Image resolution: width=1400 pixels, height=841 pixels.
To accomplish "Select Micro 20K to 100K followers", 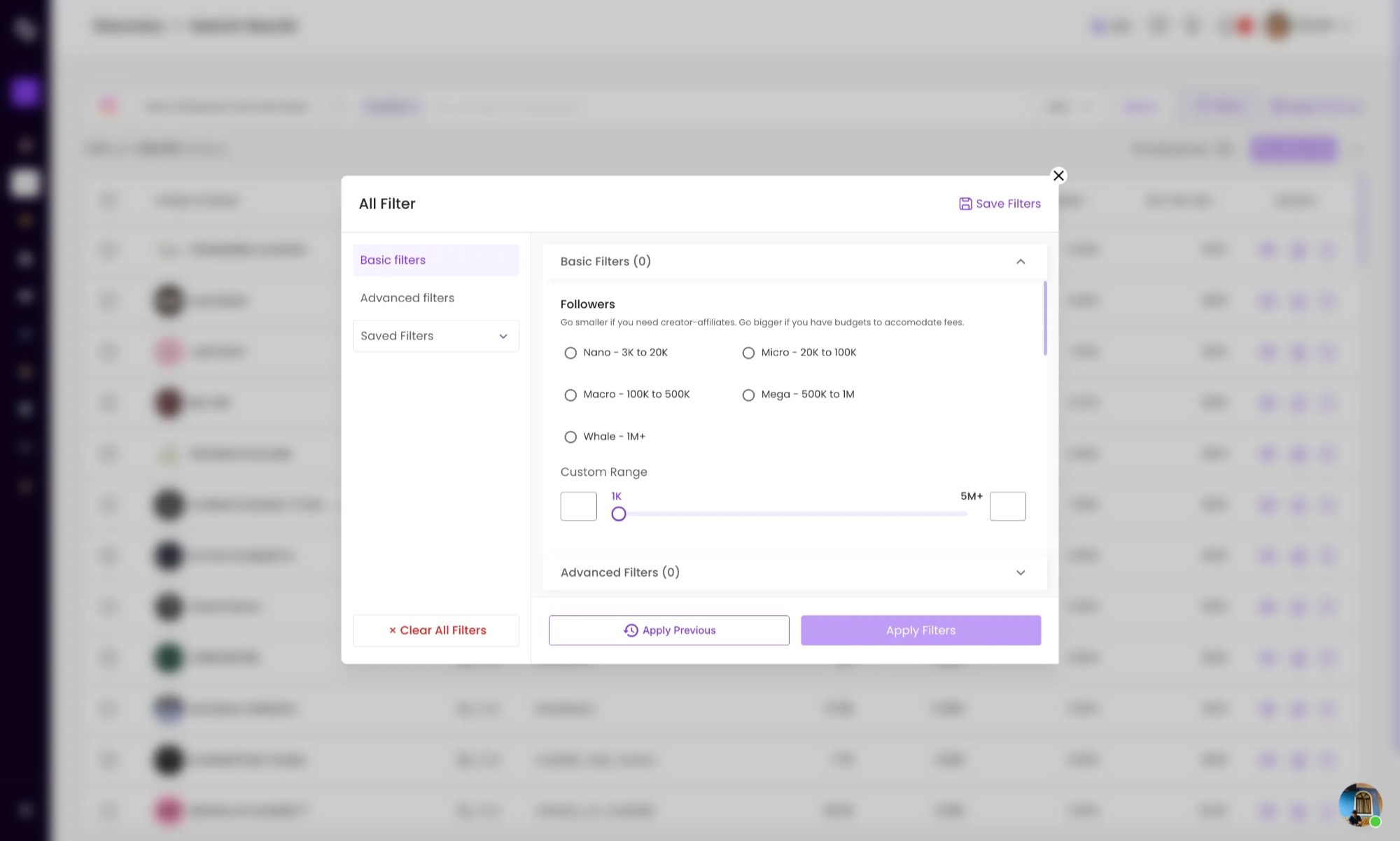I will coord(748,353).
